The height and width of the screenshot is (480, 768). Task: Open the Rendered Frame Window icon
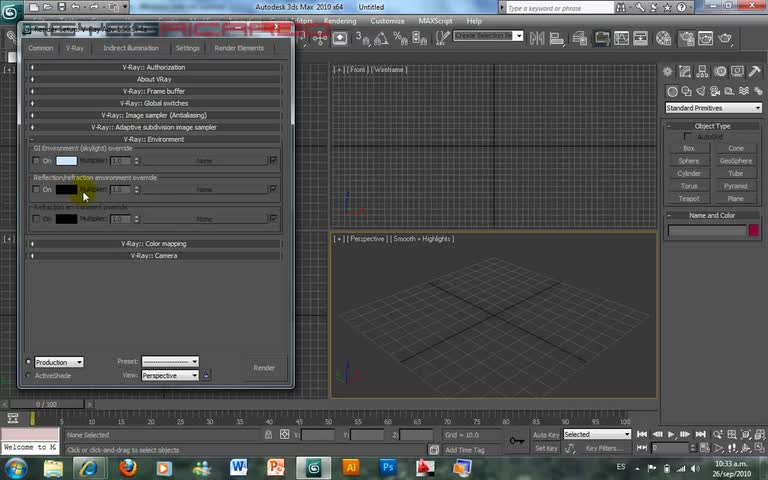705,38
